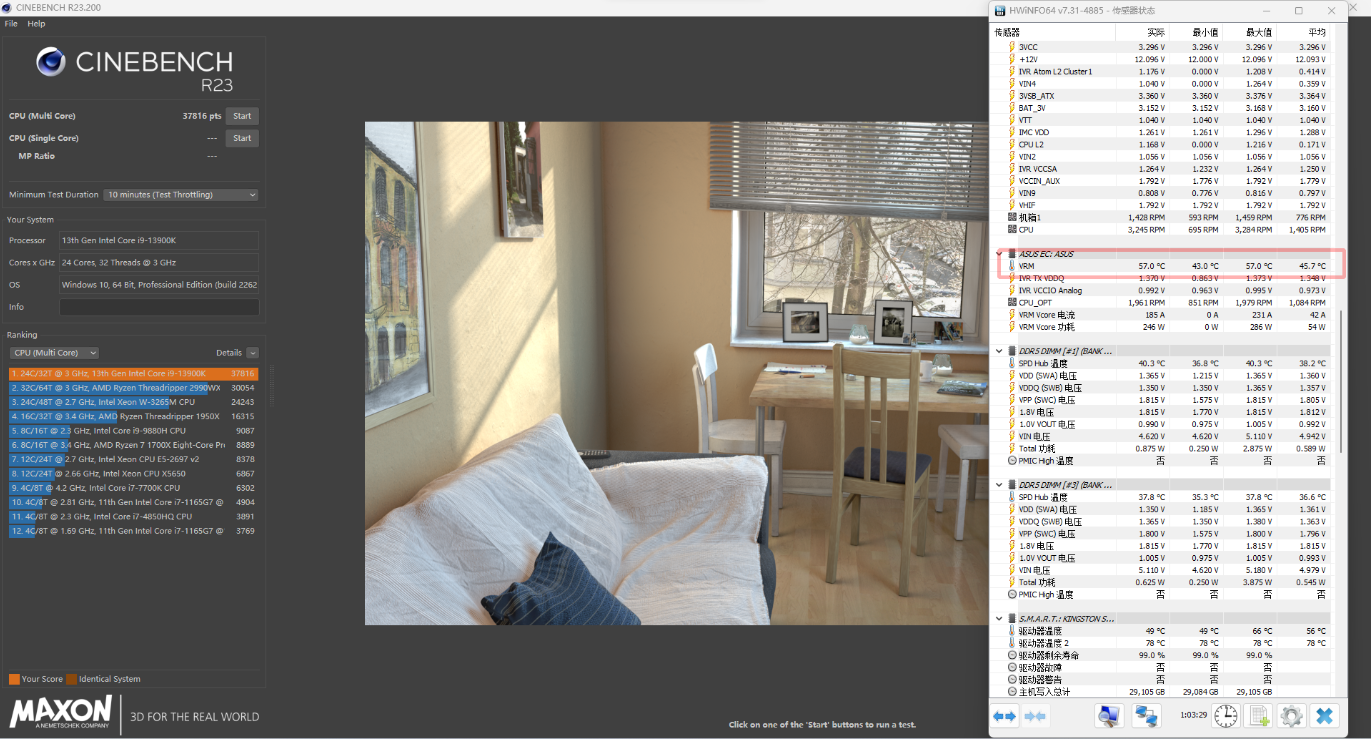
Task: Collapse the DDR5 DIMM [#3] sensor group
Action: [x=999, y=485]
